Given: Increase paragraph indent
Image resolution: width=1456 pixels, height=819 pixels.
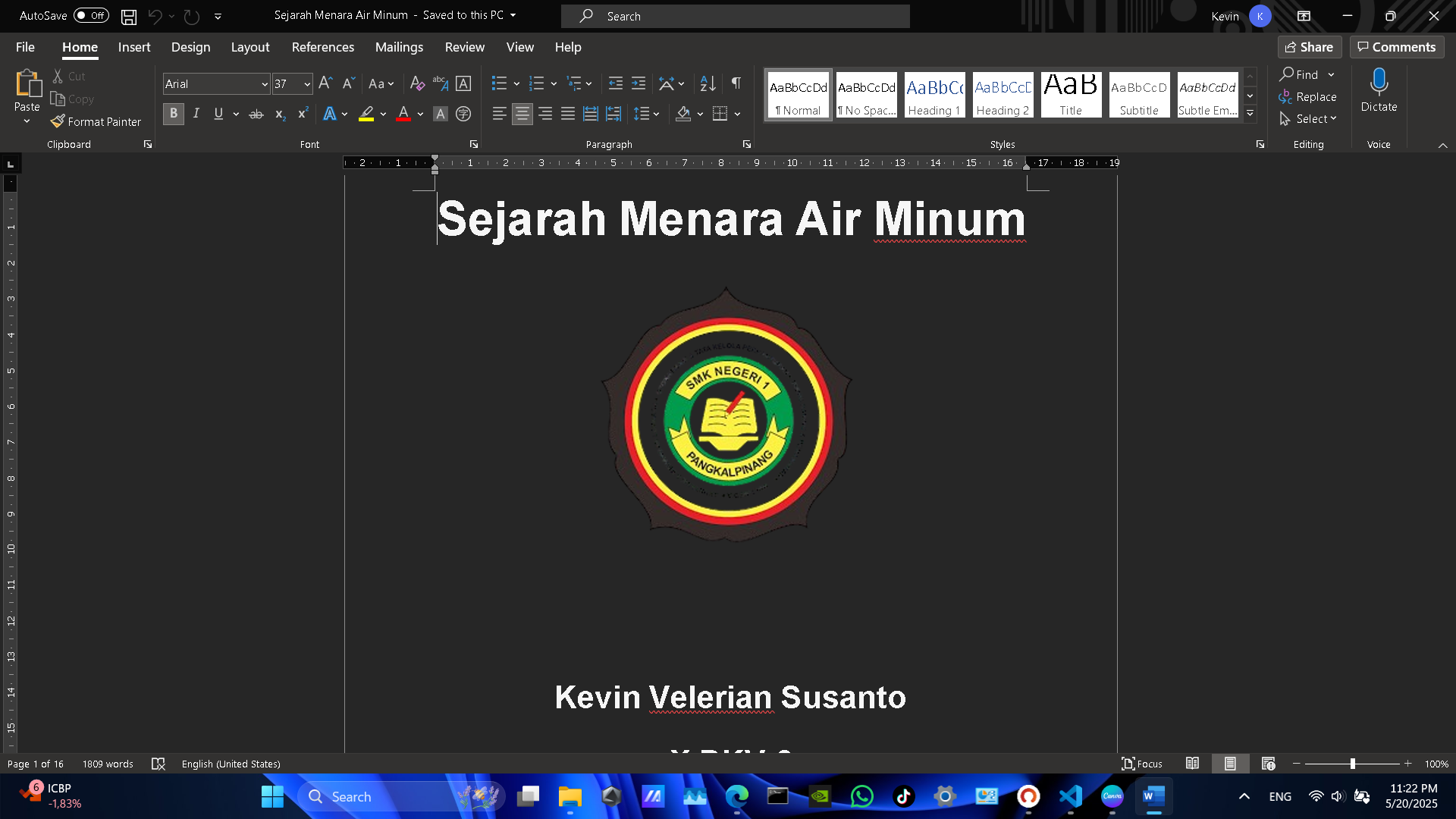Looking at the screenshot, I should click(x=639, y=83).
